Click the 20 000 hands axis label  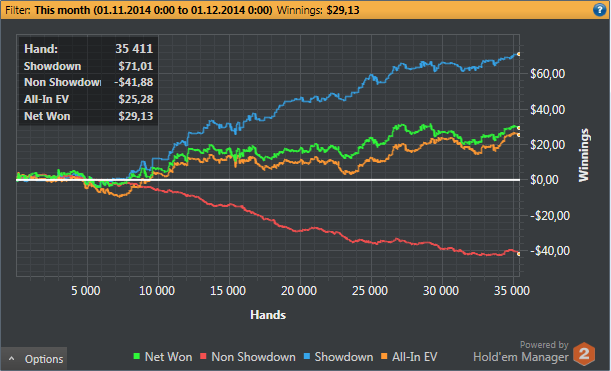pos(299,291)
